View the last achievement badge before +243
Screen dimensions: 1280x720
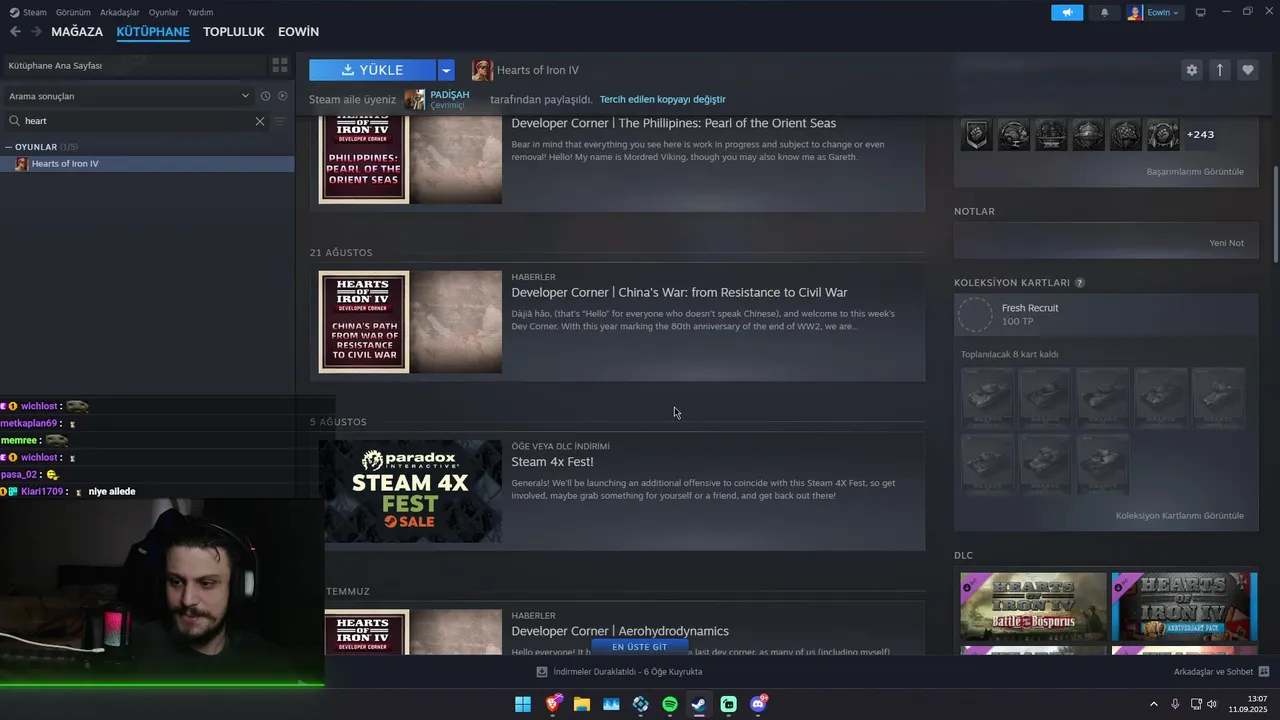[1163, 135]
